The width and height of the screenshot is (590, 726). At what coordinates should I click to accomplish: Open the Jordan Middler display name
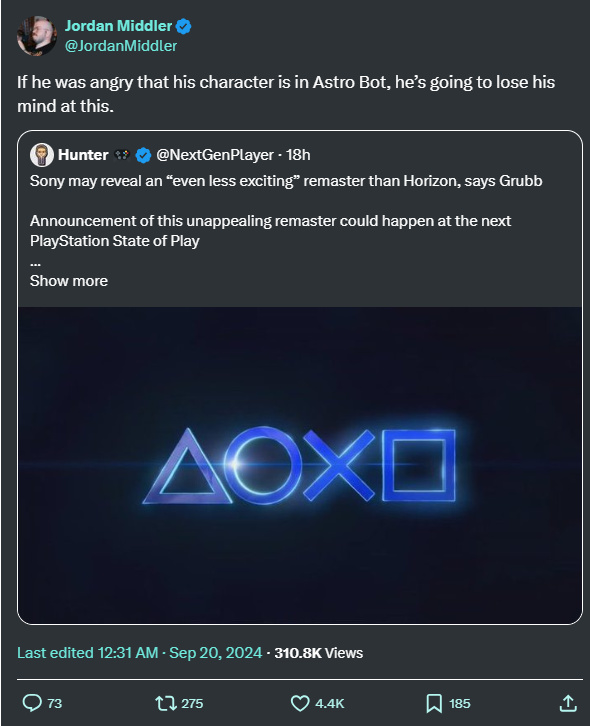(x=118, y=26)
